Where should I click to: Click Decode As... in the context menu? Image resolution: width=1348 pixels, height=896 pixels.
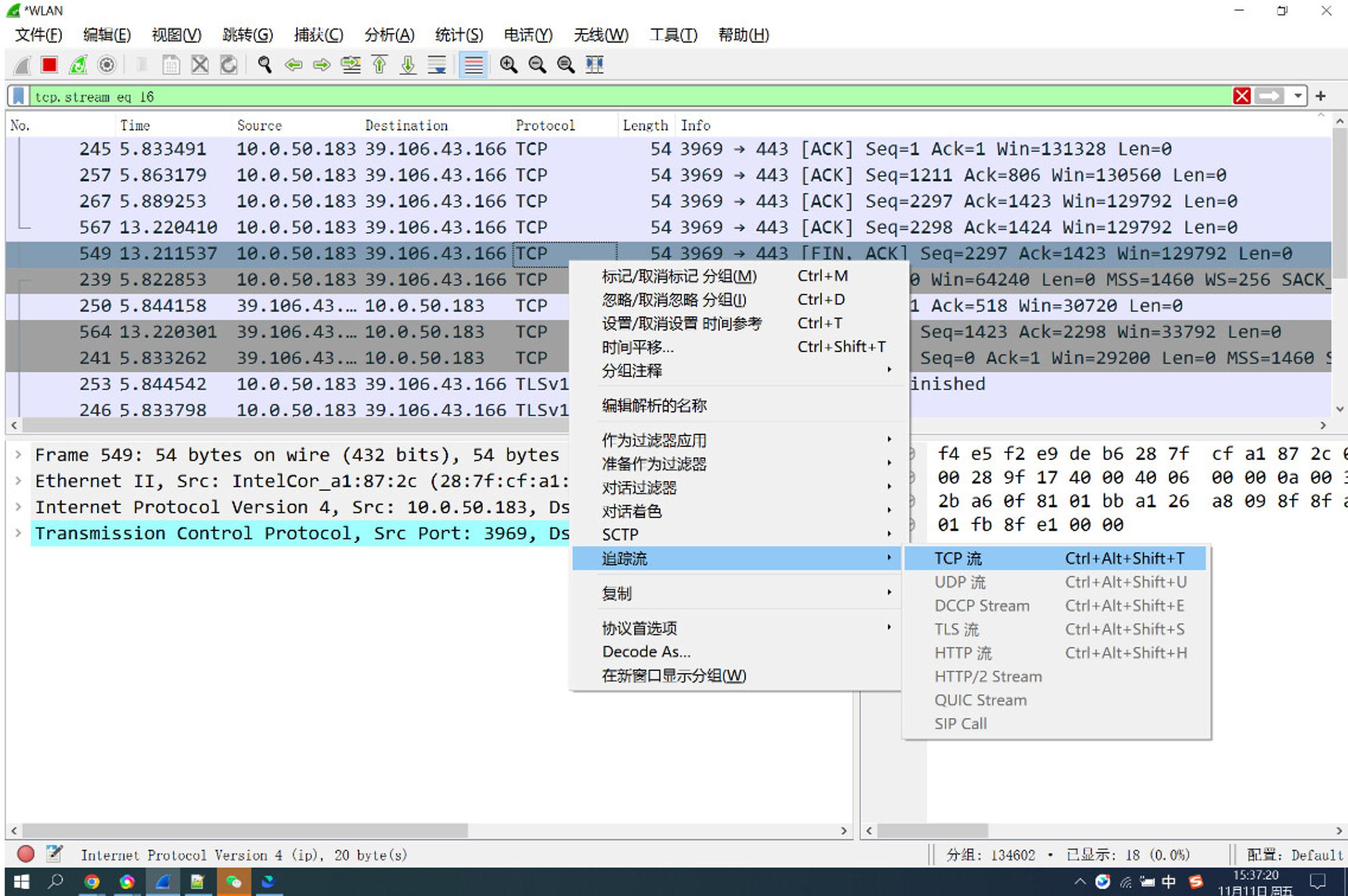click(737, 651)
